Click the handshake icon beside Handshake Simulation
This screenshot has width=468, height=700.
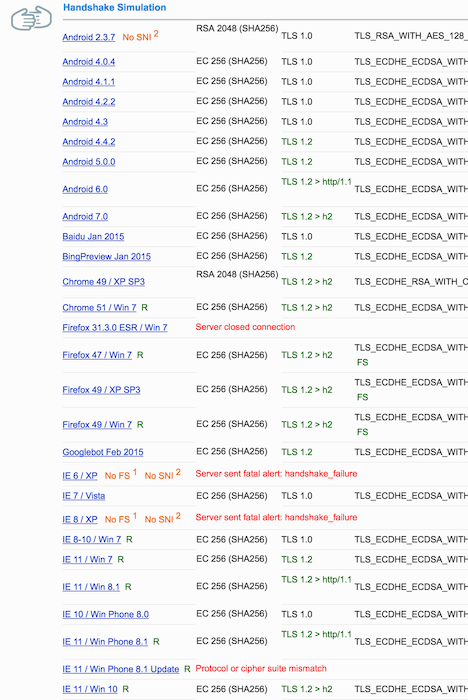(x=31, y=18)
